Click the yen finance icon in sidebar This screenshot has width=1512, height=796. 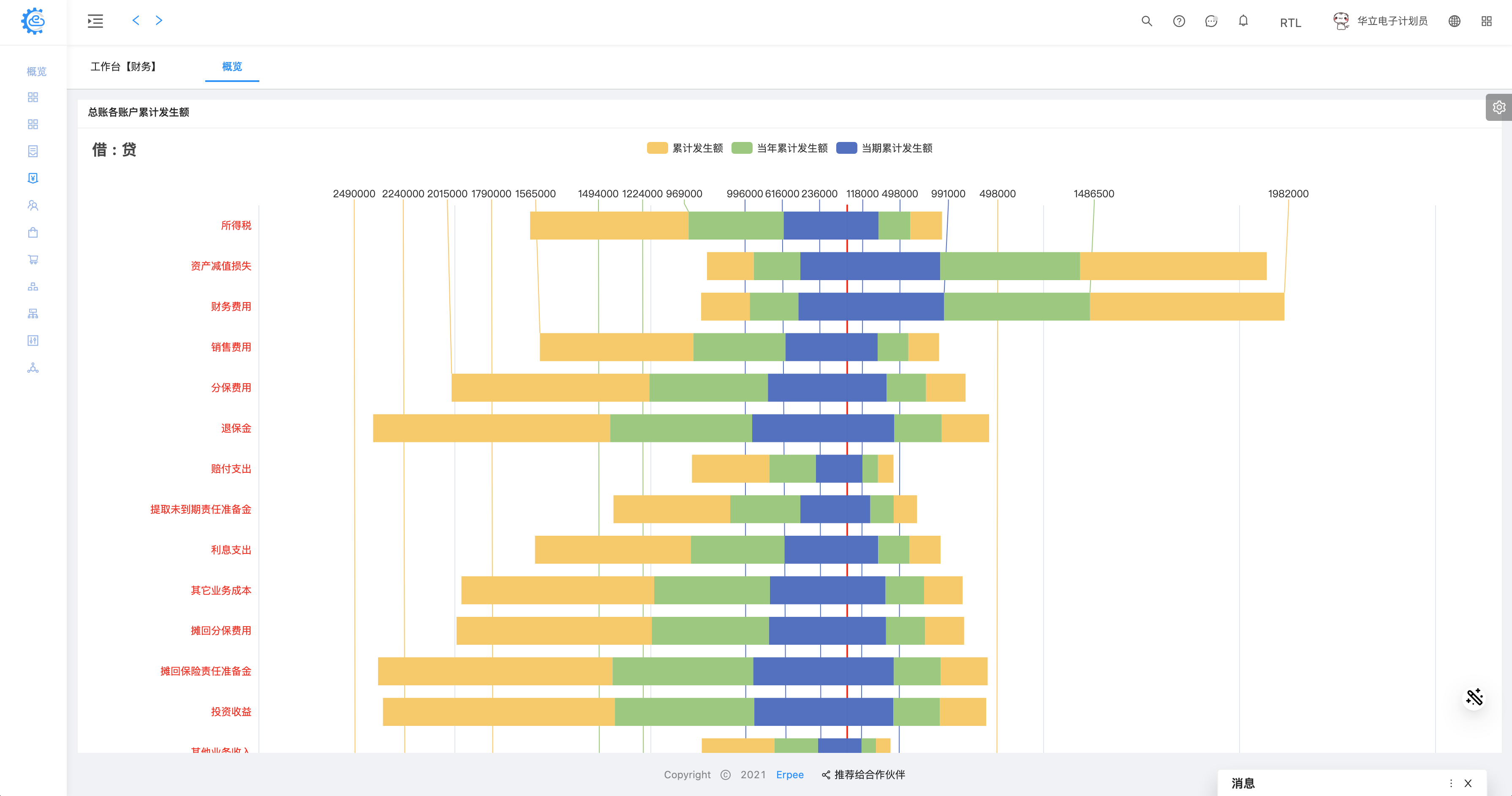33,178
